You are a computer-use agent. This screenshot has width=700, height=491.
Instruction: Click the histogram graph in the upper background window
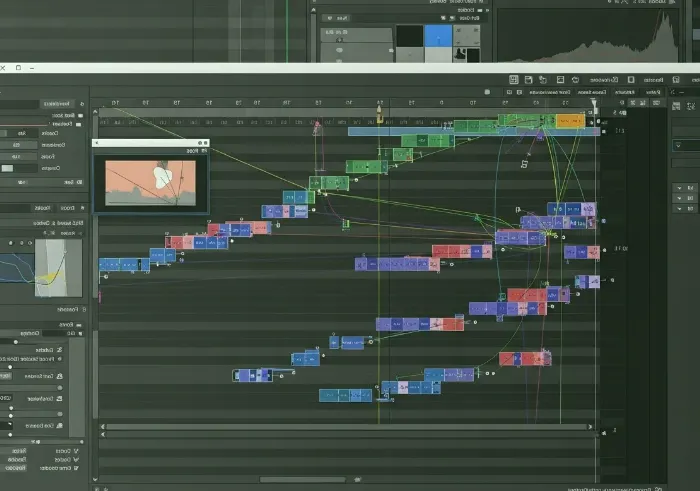pyautogui.click(x=588, y=36)
